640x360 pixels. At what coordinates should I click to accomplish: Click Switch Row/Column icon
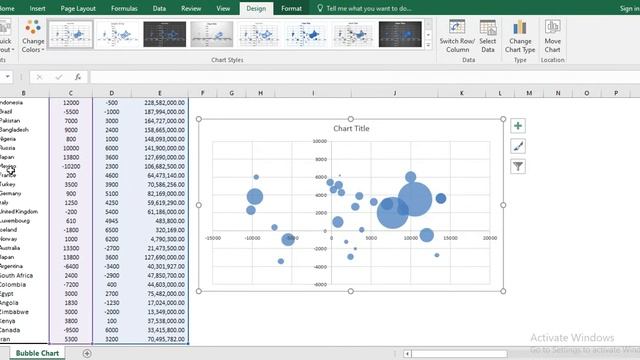[457, 27]
